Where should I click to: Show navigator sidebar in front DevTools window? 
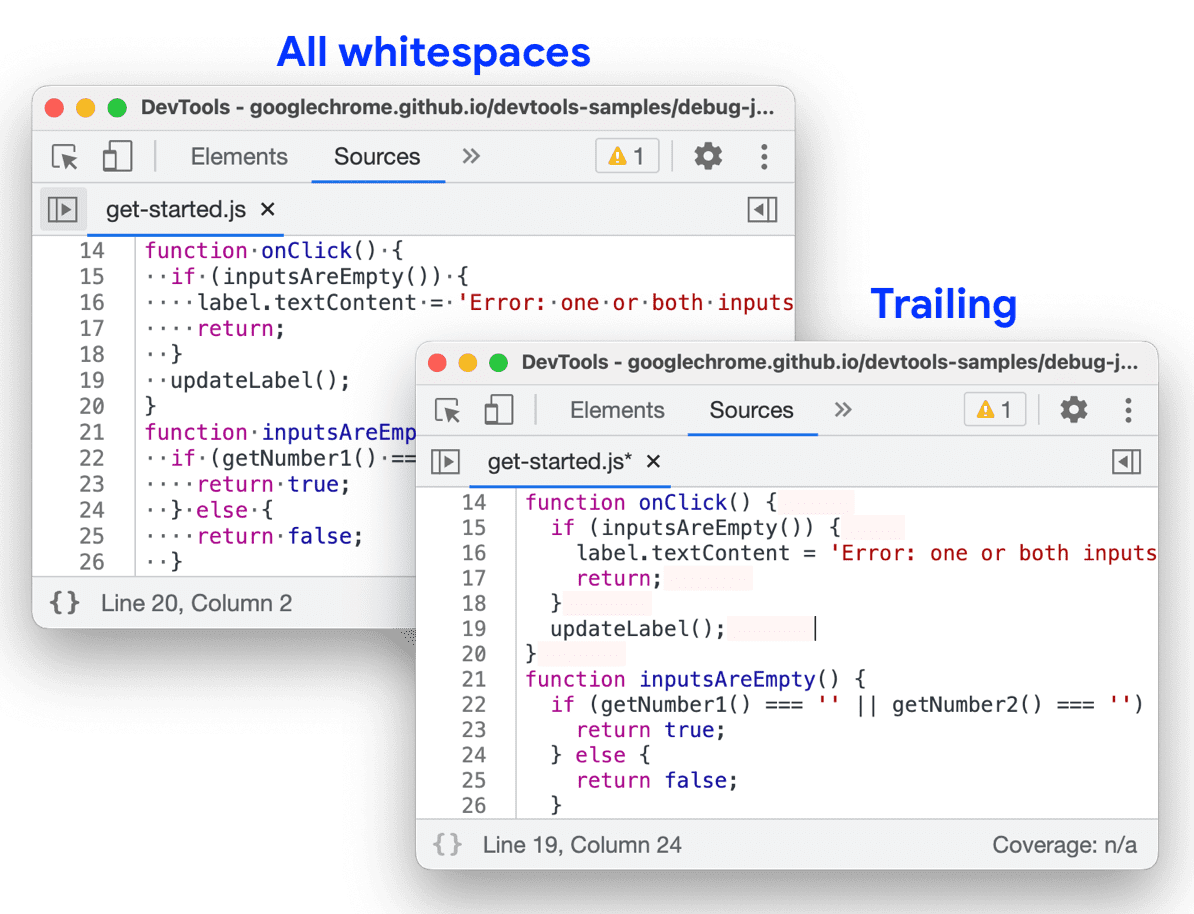445,462
